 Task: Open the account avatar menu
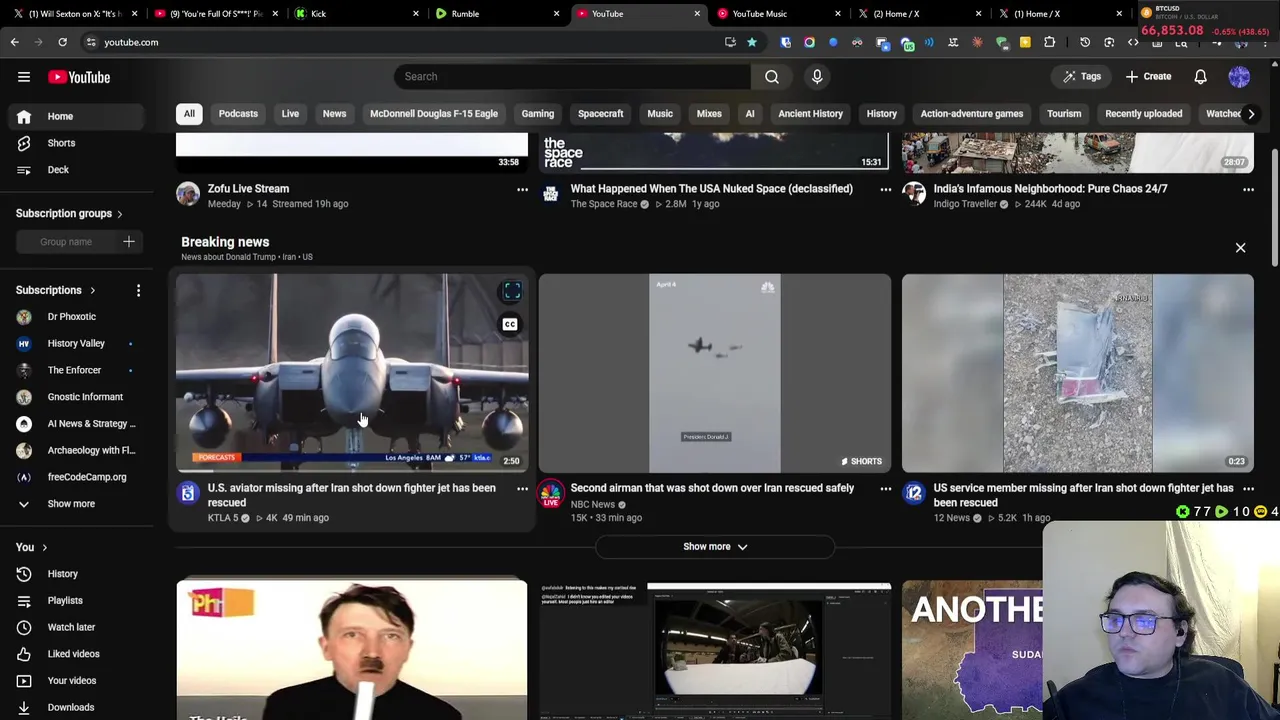[x=1239, y=77]
